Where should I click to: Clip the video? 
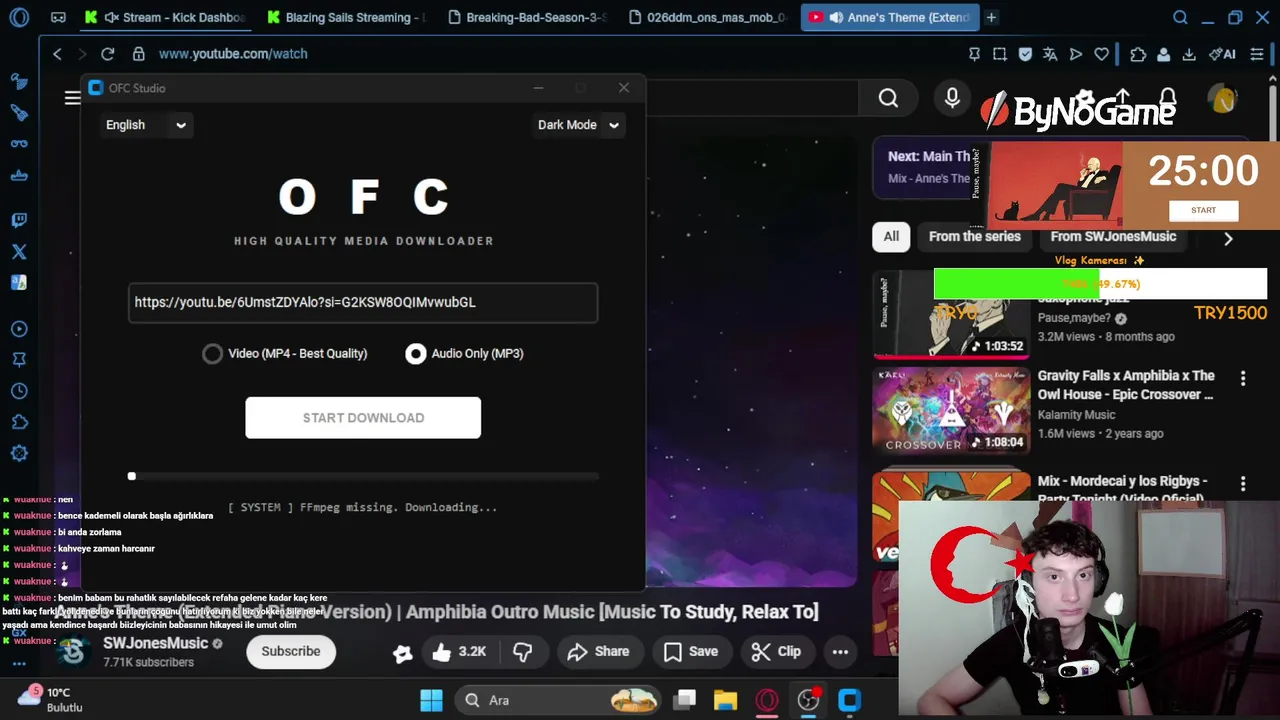point(776,651)
